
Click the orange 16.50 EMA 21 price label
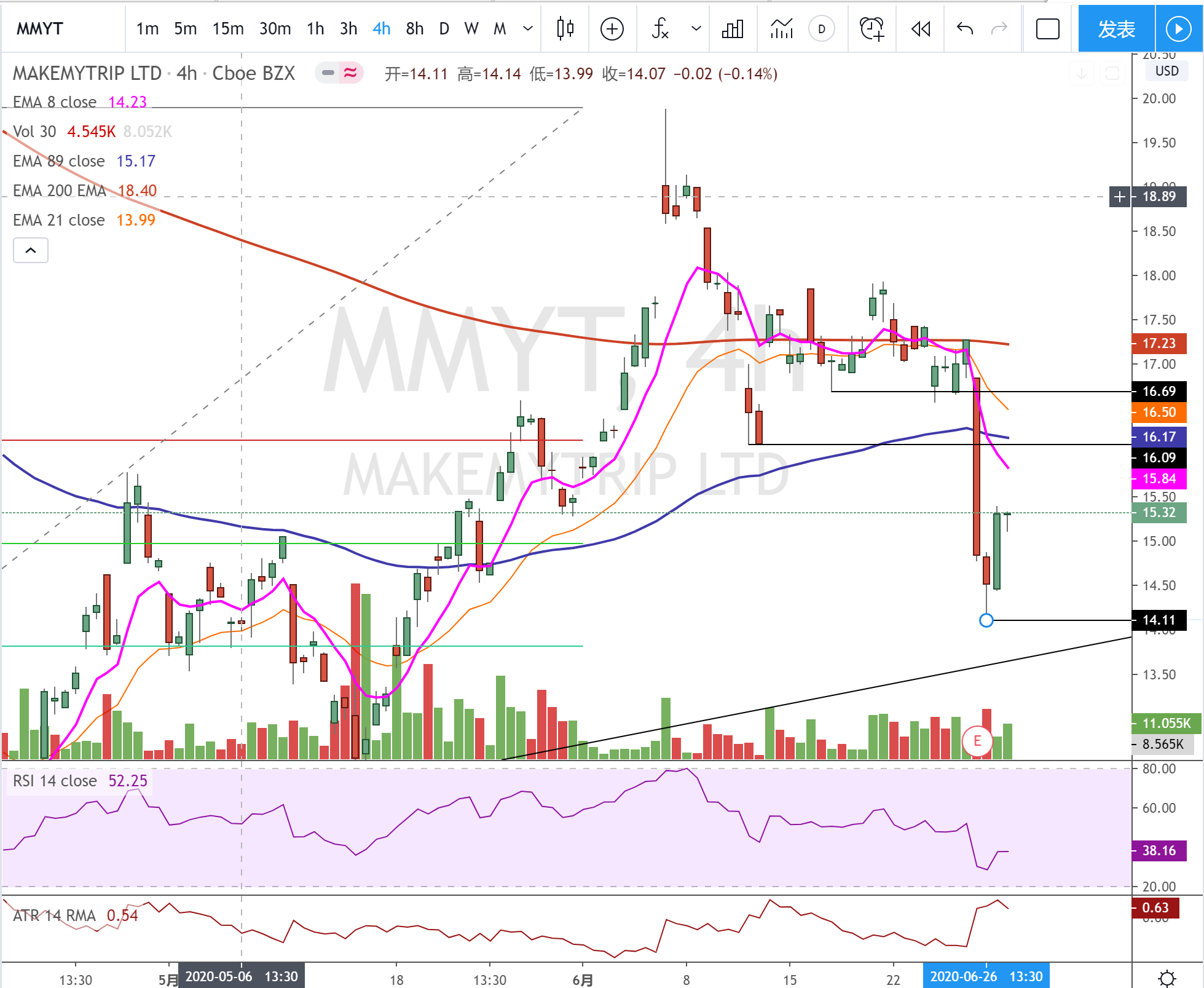point(1159,412)
